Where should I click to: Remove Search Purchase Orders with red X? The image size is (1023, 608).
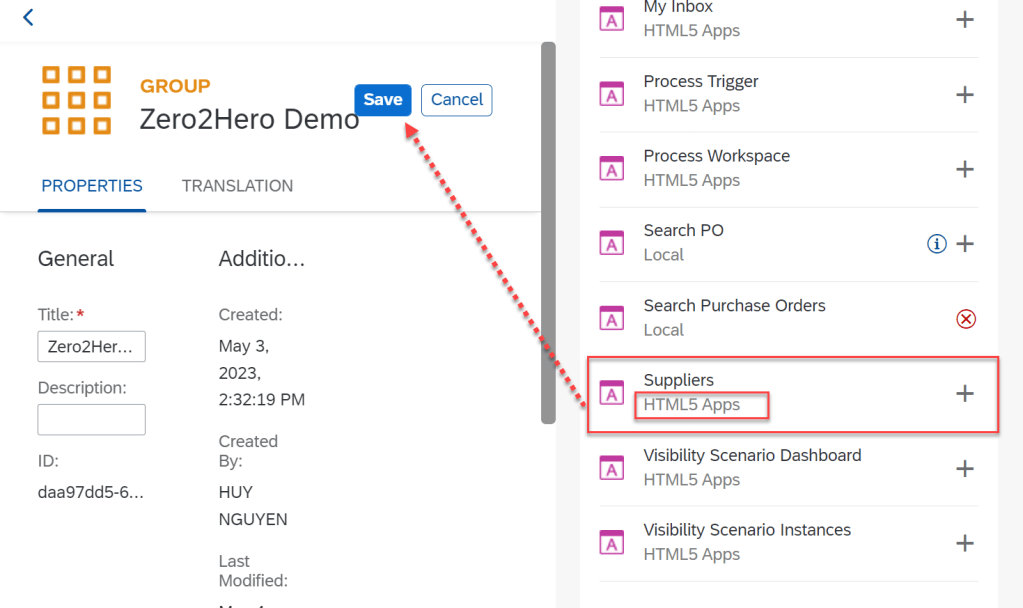[x=965, y=319]
